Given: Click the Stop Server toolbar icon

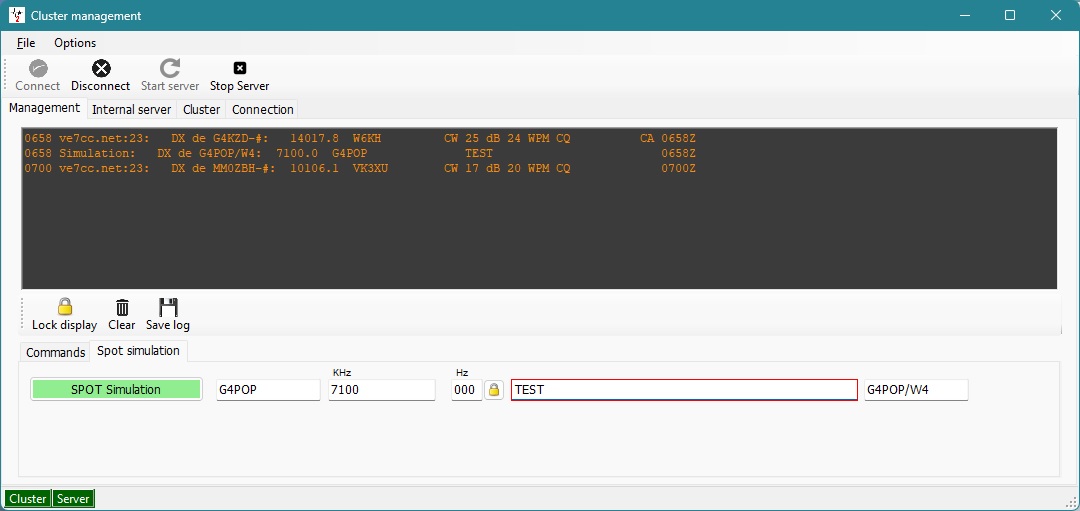Looking at the screenshot, I should [x=239, y=68].
